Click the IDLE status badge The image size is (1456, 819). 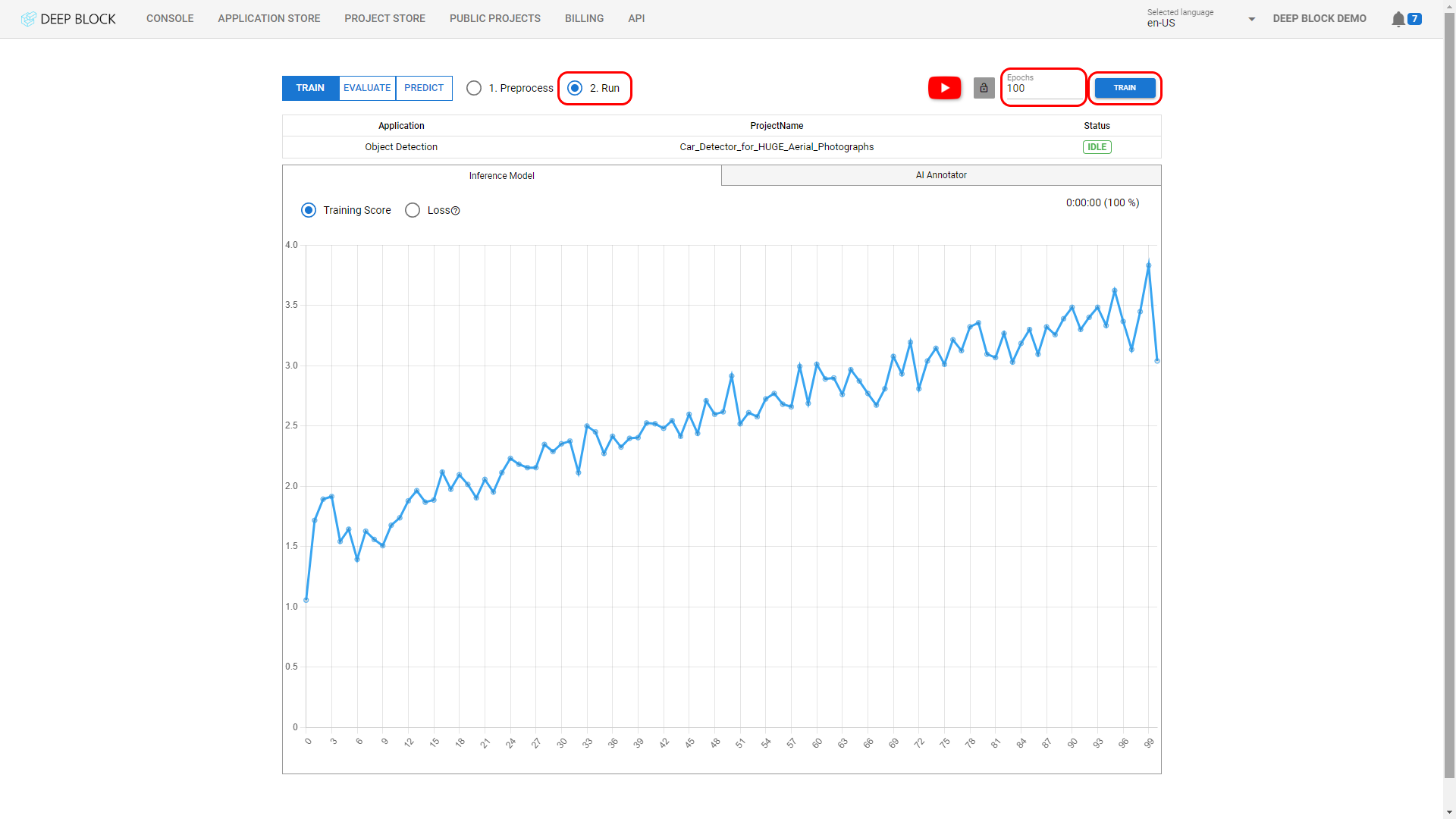tap(1097, 147)
